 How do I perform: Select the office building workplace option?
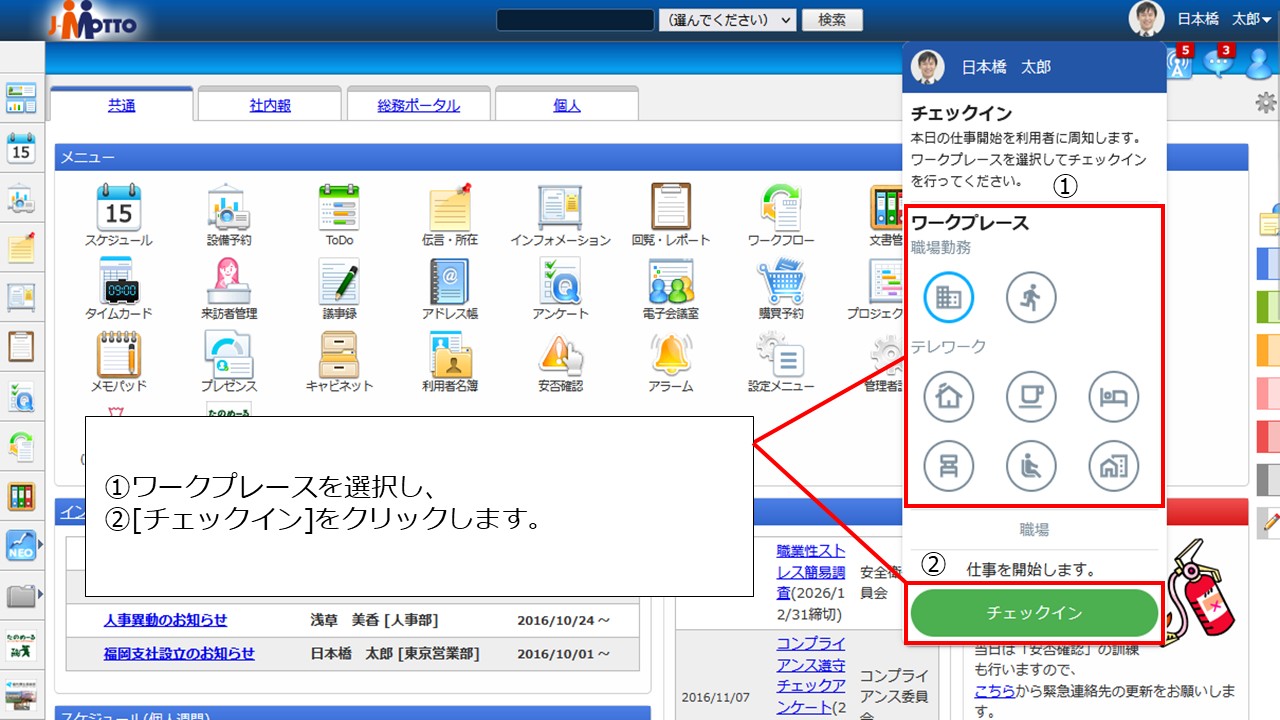(948, 297)
